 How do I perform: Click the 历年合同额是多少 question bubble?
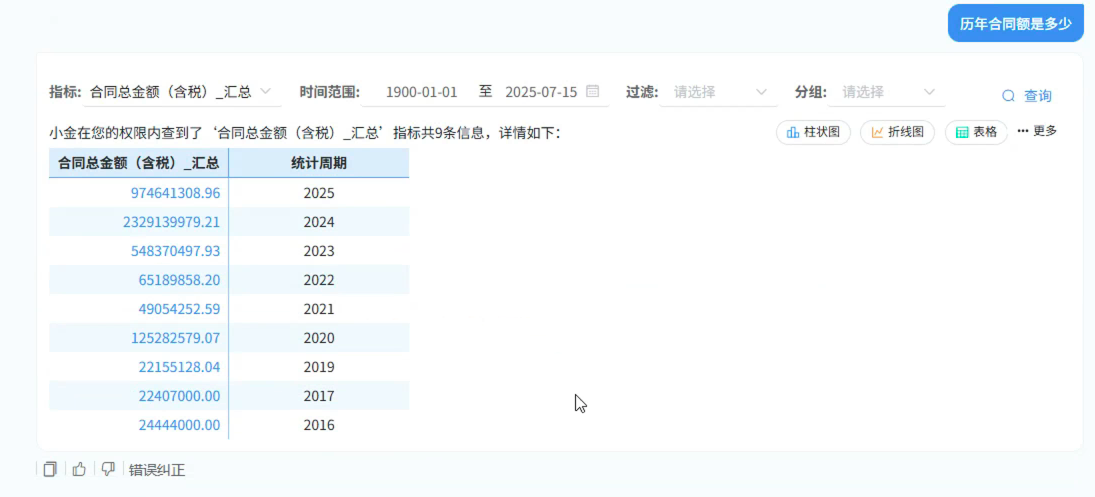coord(1015,24)
